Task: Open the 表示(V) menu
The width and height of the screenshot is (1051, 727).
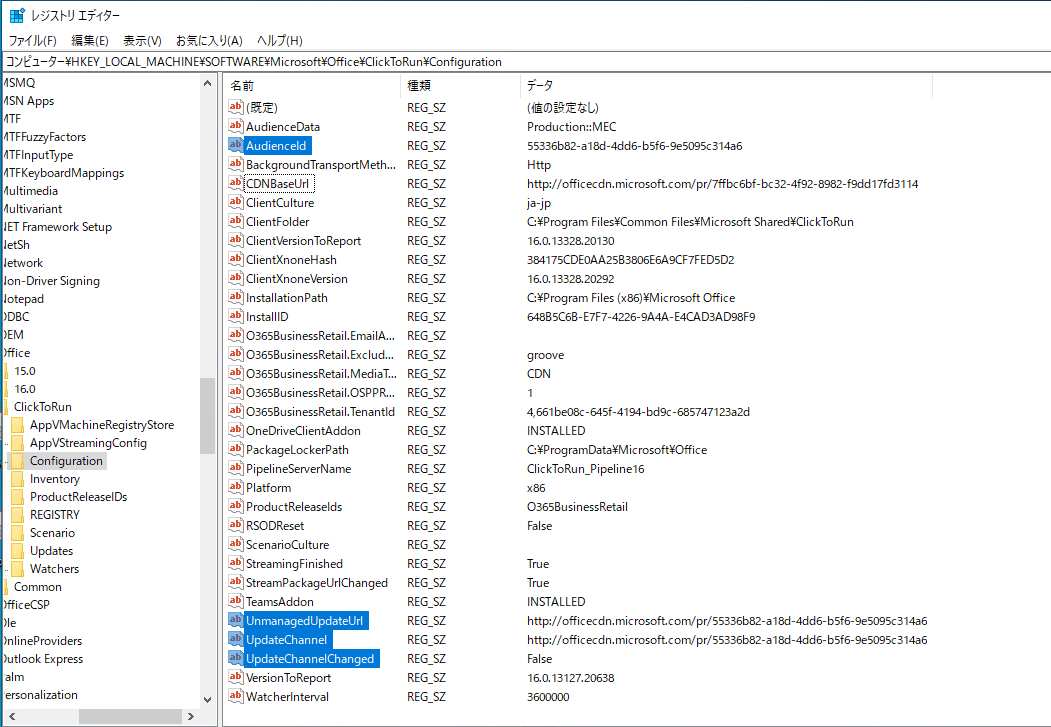Action: (x=142, y=41)
